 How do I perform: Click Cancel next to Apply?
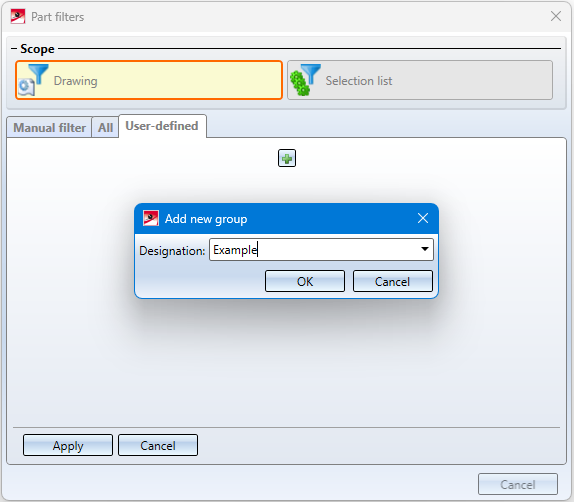click(x=158, y=445)
